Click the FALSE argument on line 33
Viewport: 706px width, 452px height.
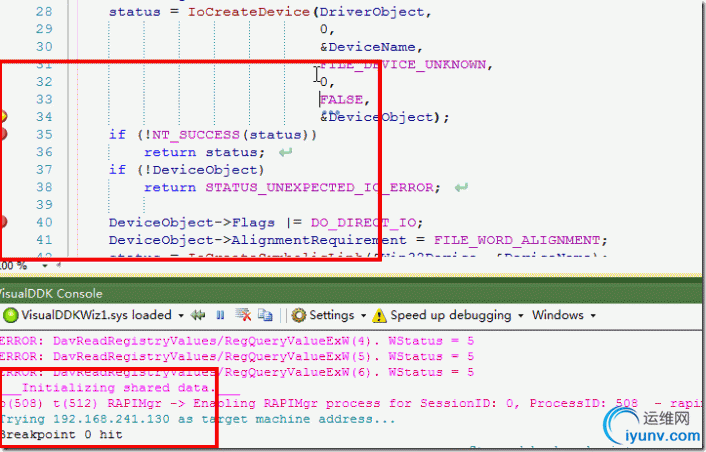click(341, 99)
